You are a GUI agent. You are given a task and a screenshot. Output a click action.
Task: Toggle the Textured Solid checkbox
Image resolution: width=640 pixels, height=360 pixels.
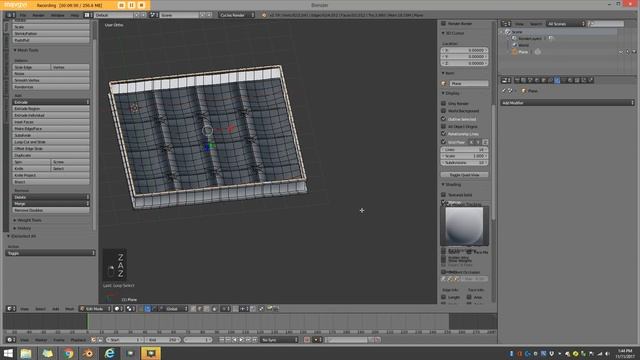click(444, 195)
